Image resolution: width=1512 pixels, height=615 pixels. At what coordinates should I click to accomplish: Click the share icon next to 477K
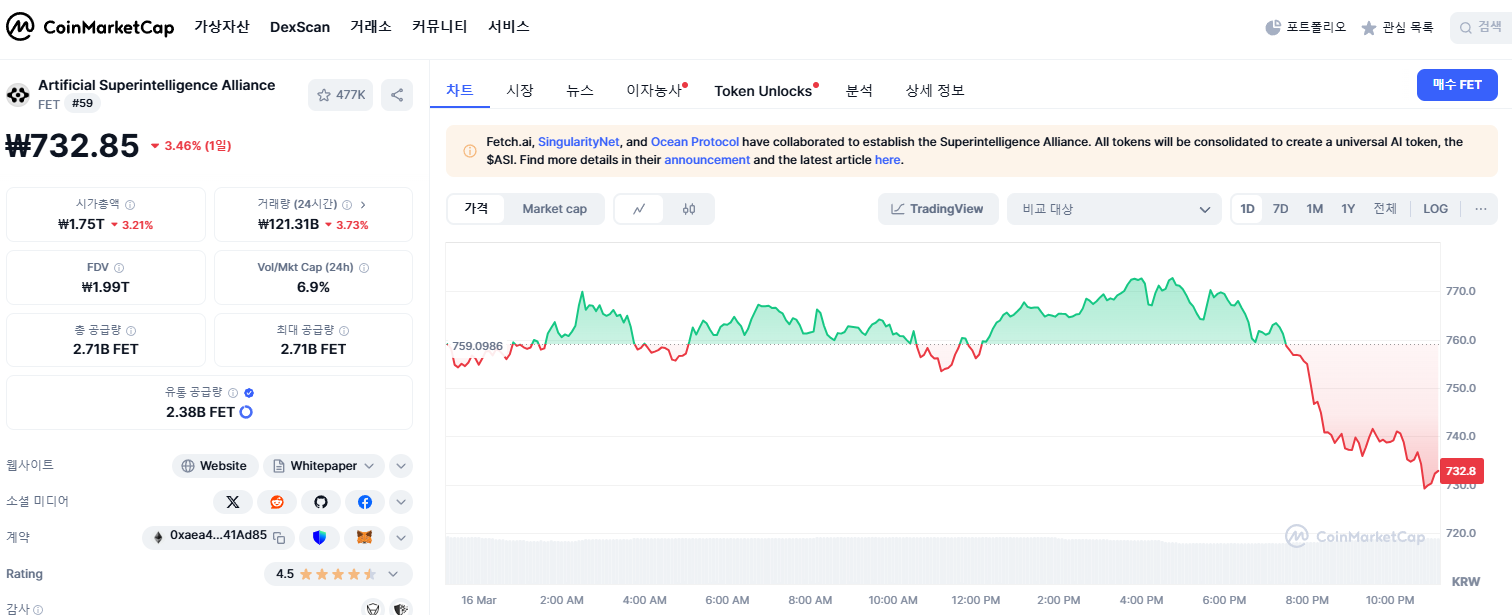pos(397,95)
